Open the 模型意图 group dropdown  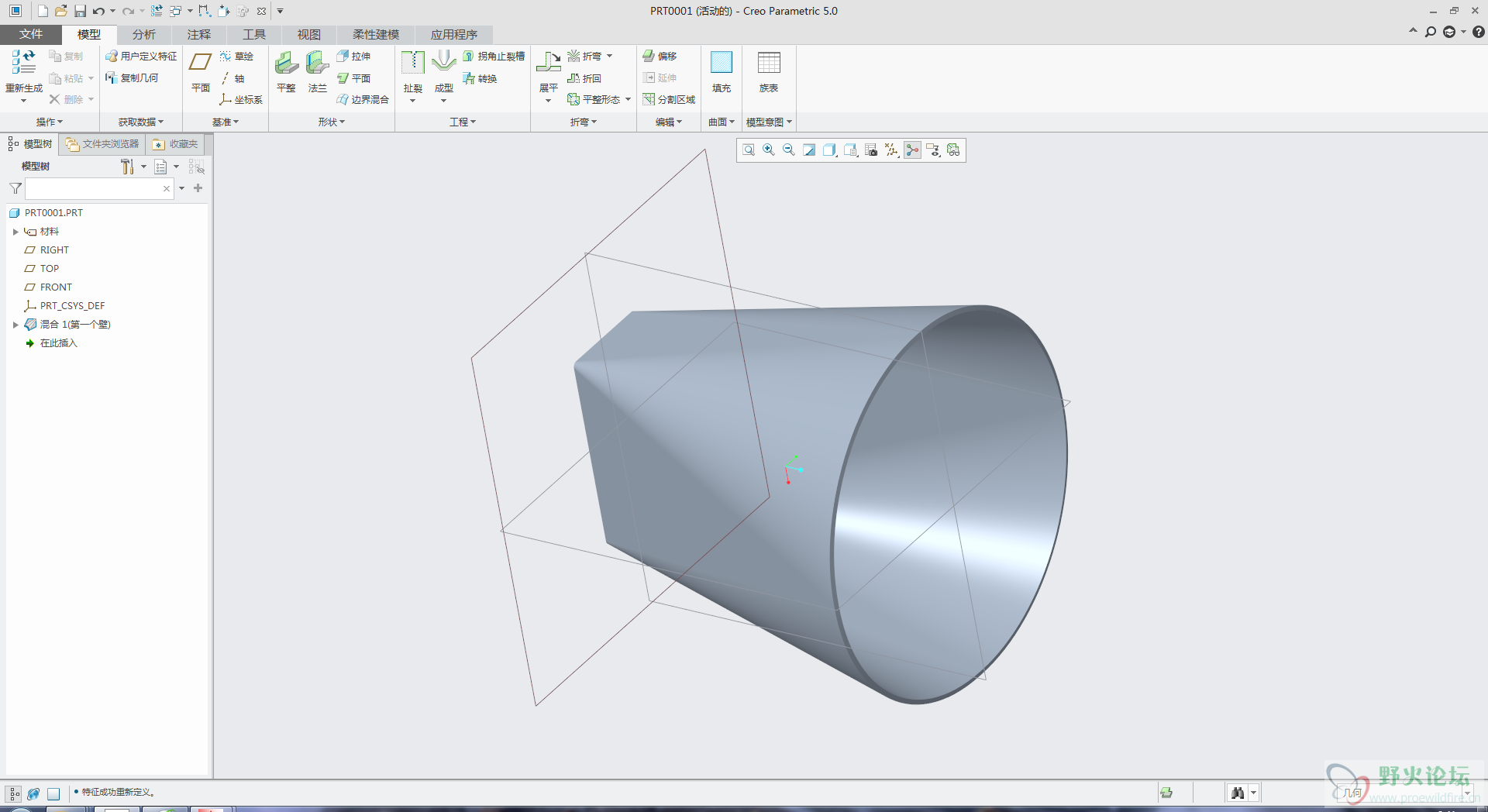pos(769,122)
